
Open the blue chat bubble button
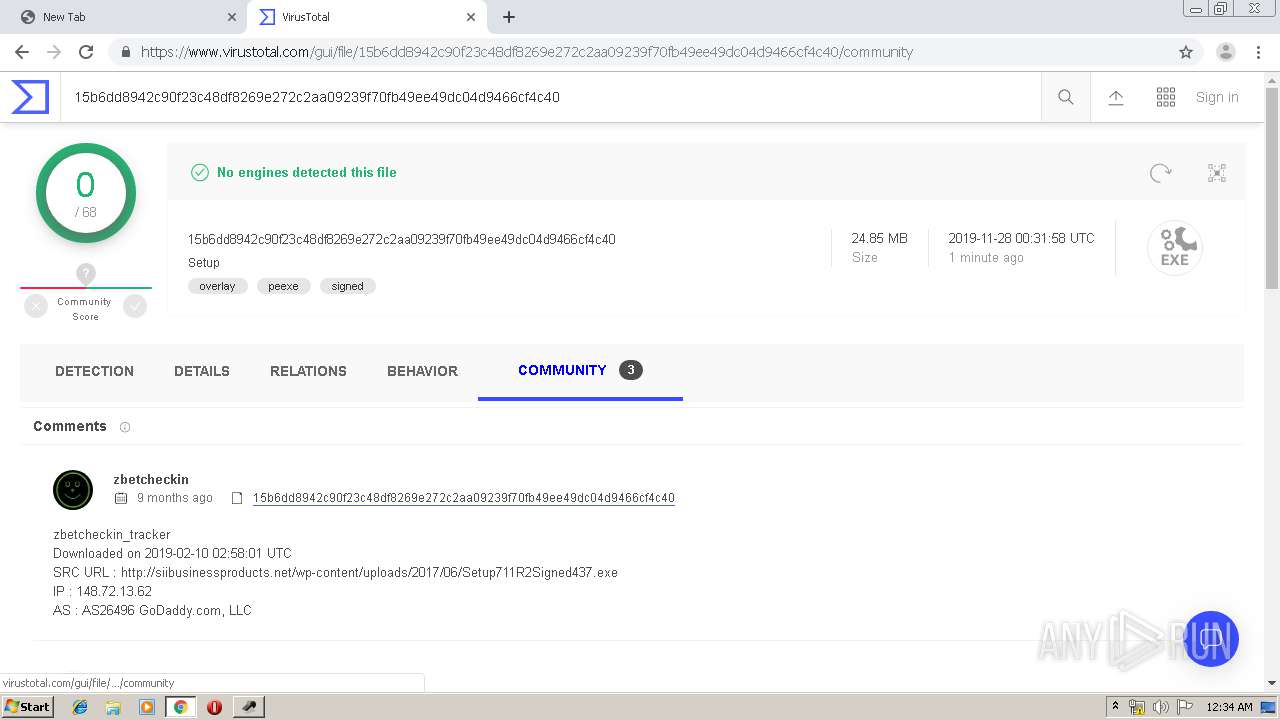coord(1211,639)
